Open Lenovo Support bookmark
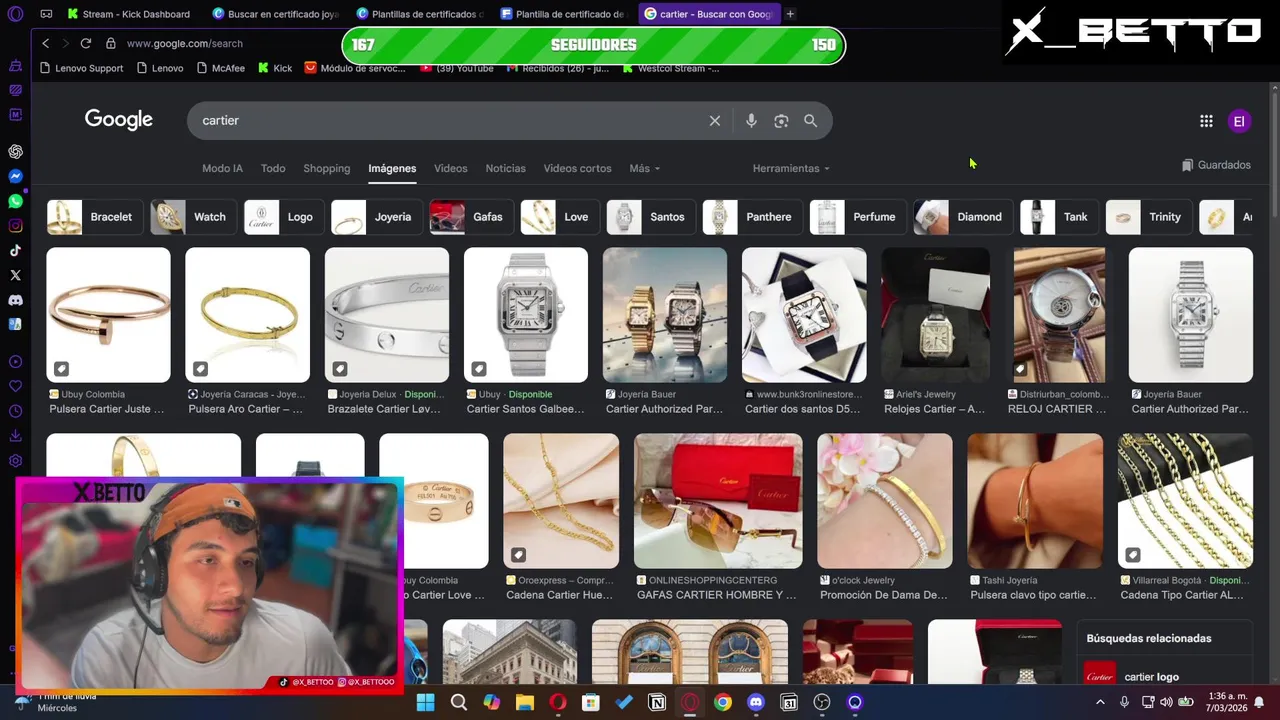This screenshot has height=720, width=1280. [x=81, y=68]
